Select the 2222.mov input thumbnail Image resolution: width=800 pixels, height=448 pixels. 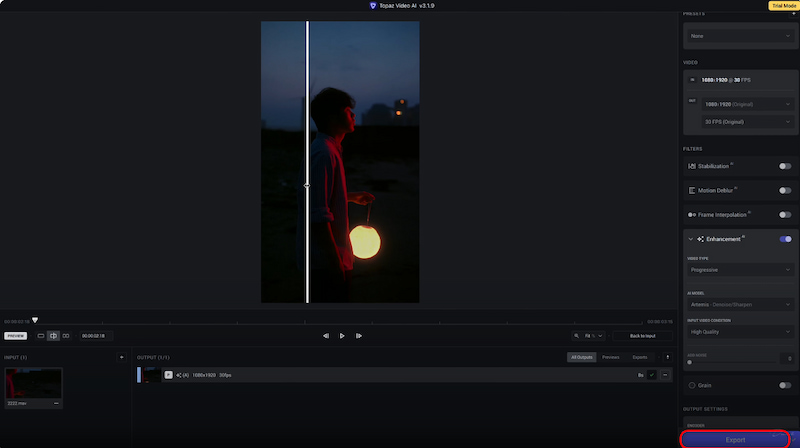pyautogui.click(x=33, y=384)
